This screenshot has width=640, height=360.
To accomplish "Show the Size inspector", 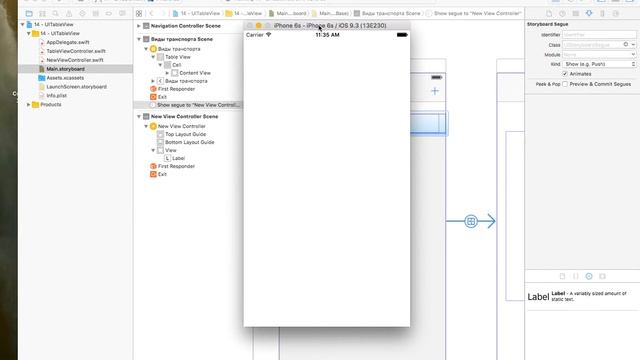I will pyautogui.click(x=602, y=13).
